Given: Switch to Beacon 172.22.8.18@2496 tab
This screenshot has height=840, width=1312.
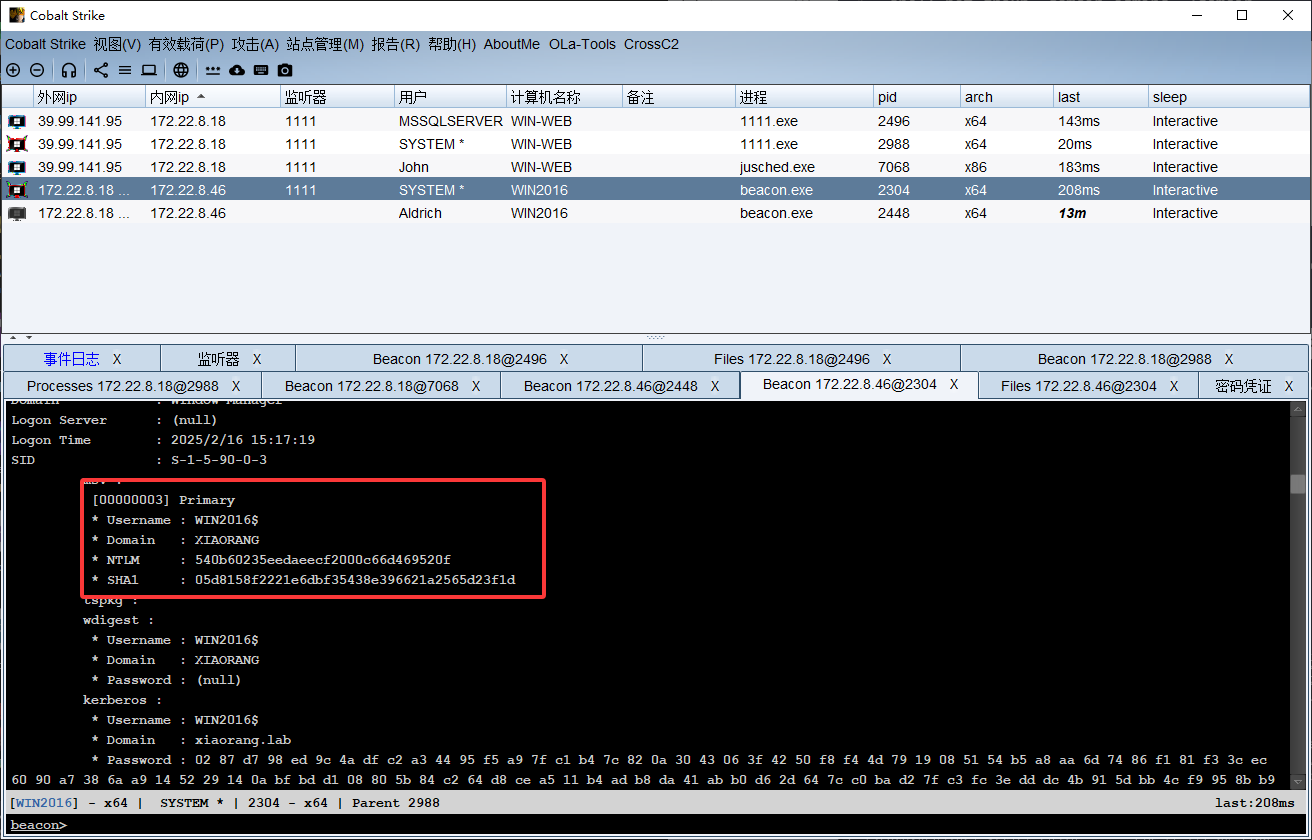Looking at the screenshot, I should point(460,359).
